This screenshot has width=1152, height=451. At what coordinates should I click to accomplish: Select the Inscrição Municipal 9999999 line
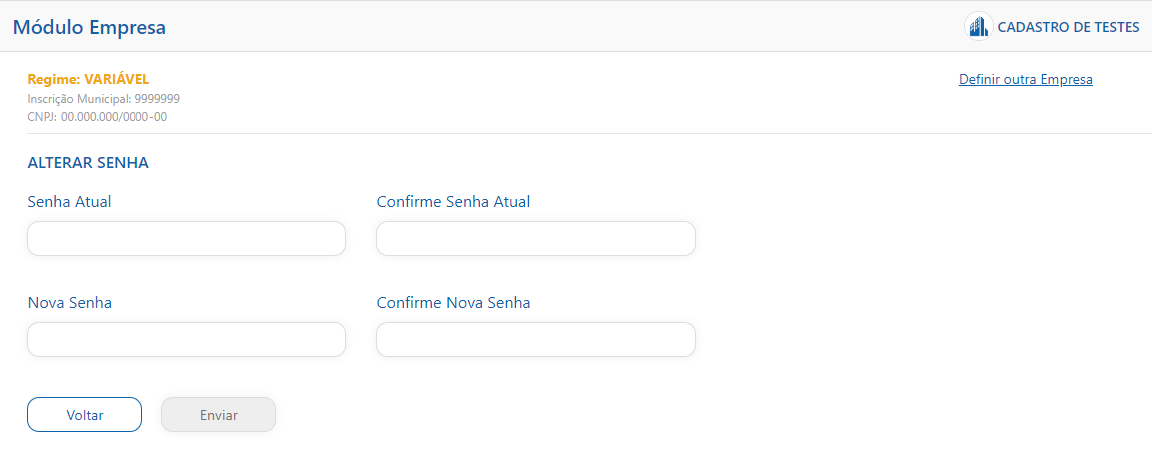coord(104,98)
